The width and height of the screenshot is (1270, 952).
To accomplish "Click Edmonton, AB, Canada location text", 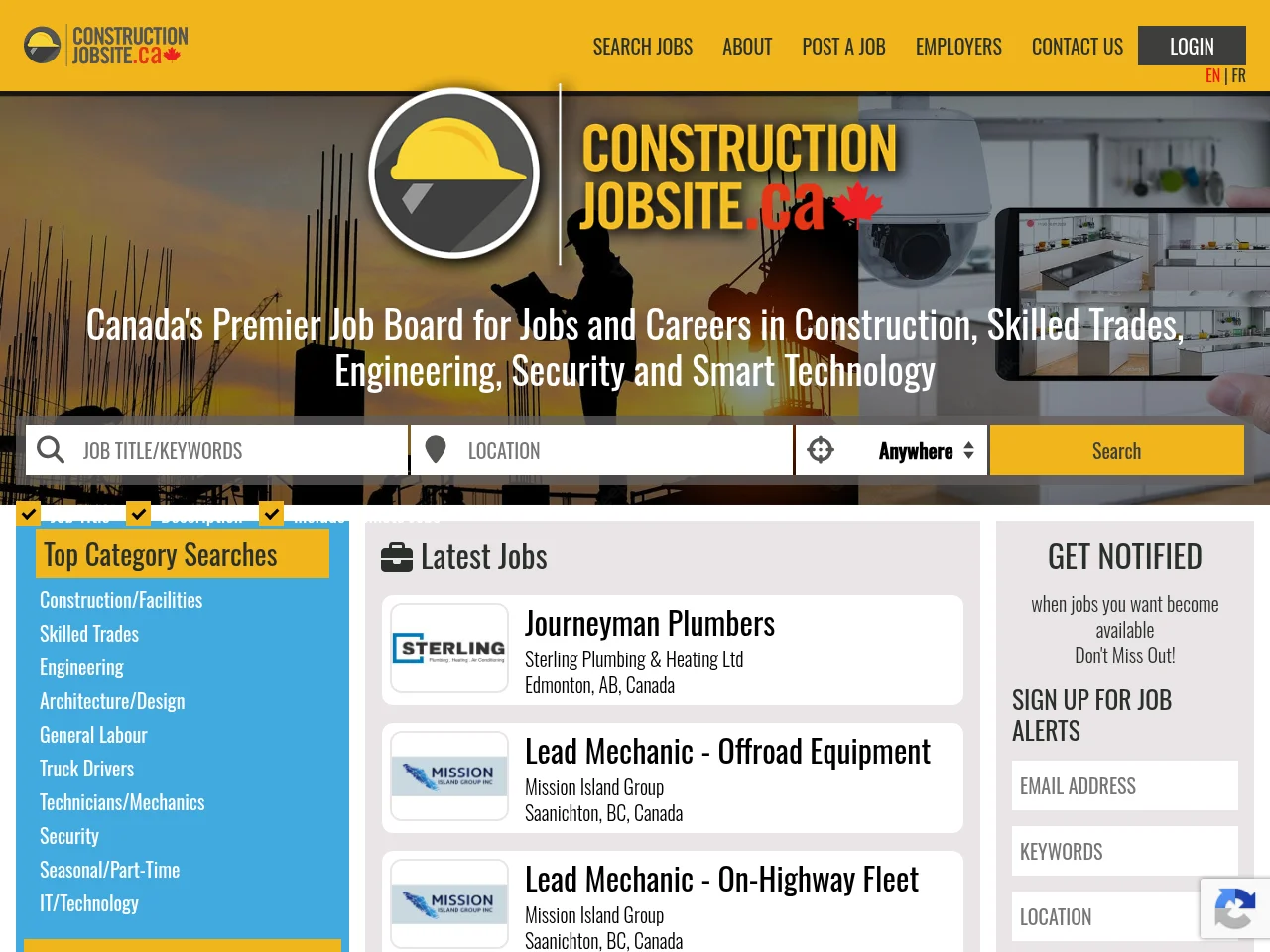I will 599,685.
